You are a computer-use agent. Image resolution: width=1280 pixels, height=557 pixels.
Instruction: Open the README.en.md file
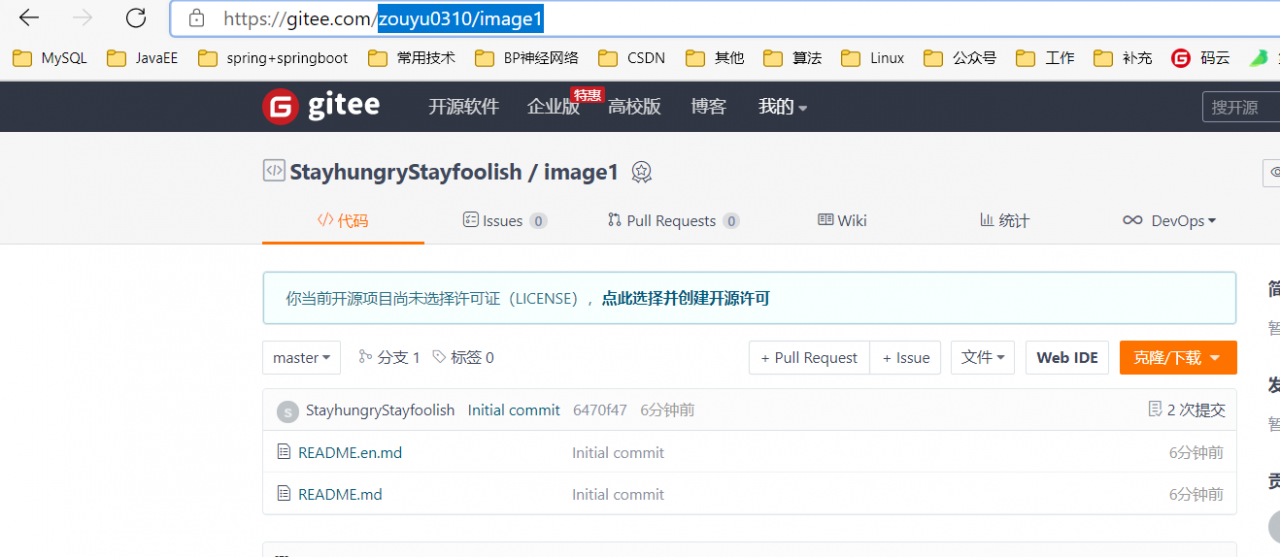pos(350,453)
